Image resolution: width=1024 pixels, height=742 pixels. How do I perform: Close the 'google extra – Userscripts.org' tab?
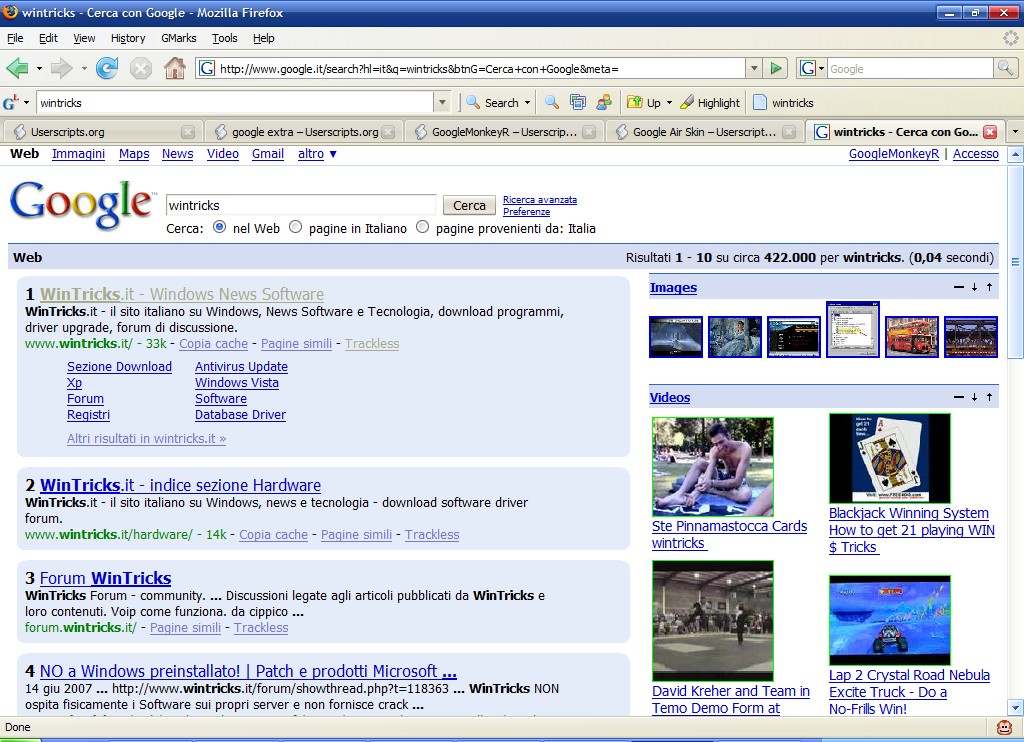(x=389, y=132)
